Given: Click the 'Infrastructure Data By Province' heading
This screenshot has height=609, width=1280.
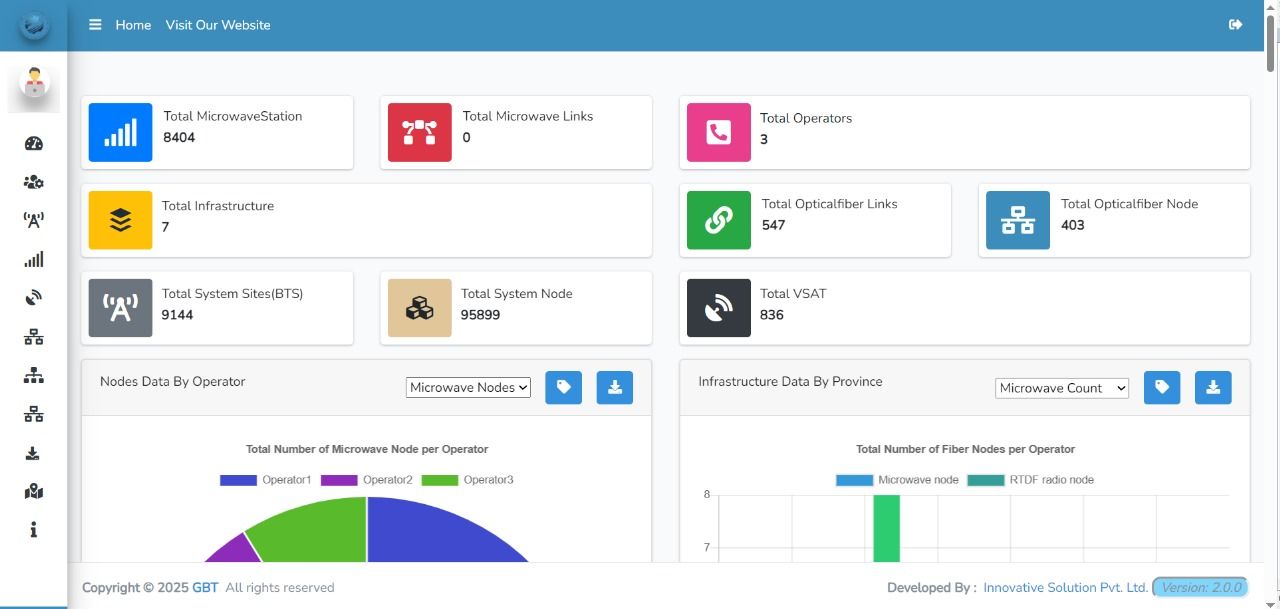Looking at the screenshot, I should click(x=790, y=381).
